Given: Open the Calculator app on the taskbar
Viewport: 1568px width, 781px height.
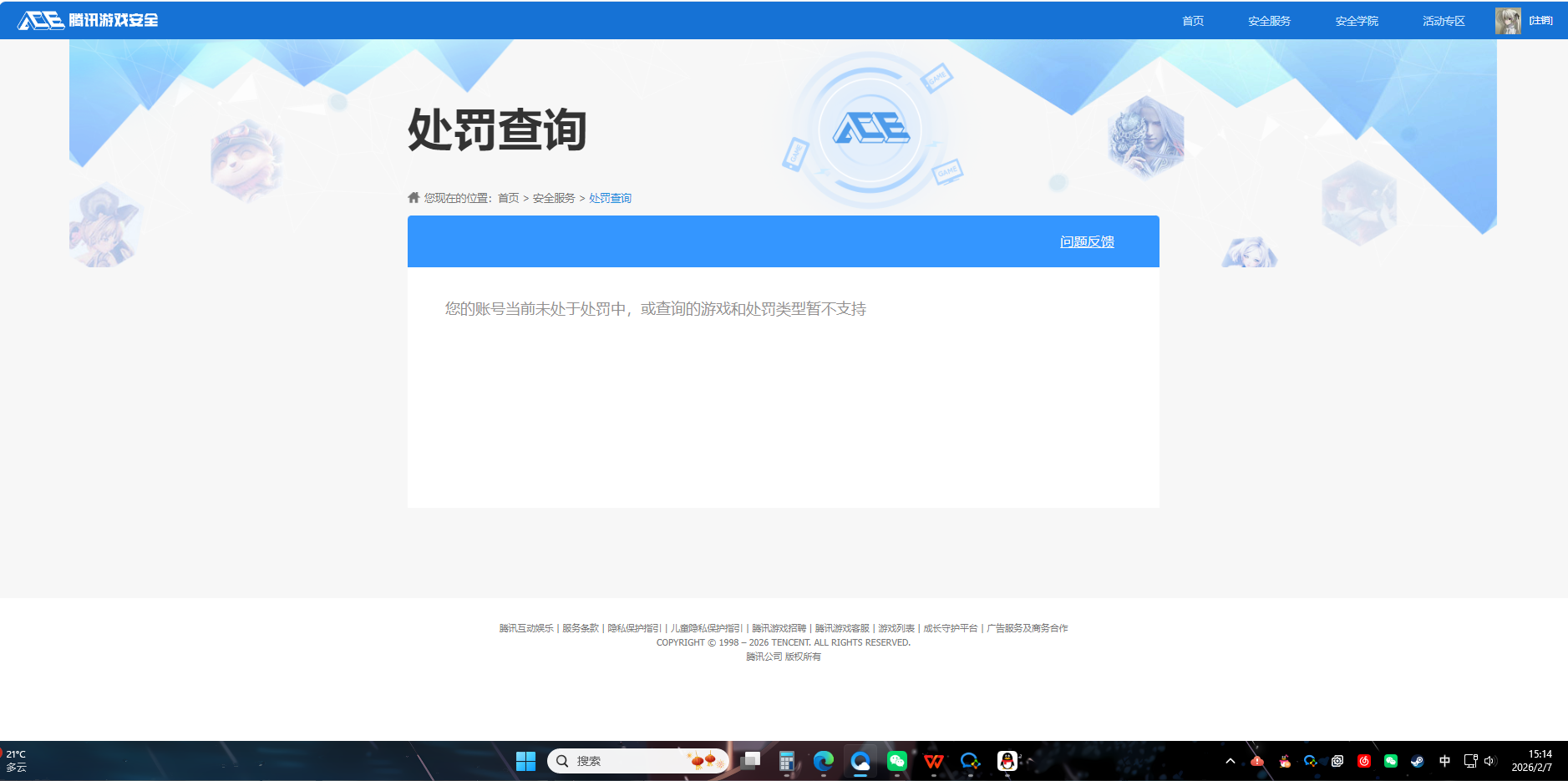Looking at the screenshot, I should coord(786,761).
